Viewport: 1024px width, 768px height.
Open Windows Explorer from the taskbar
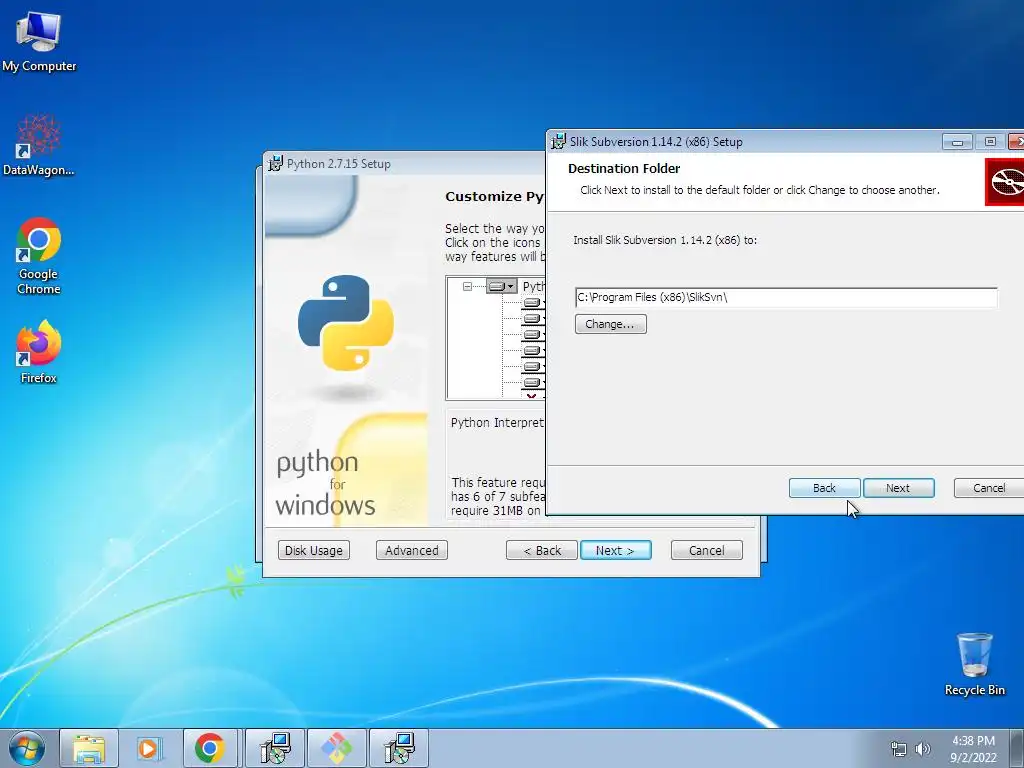pos(89,748)
